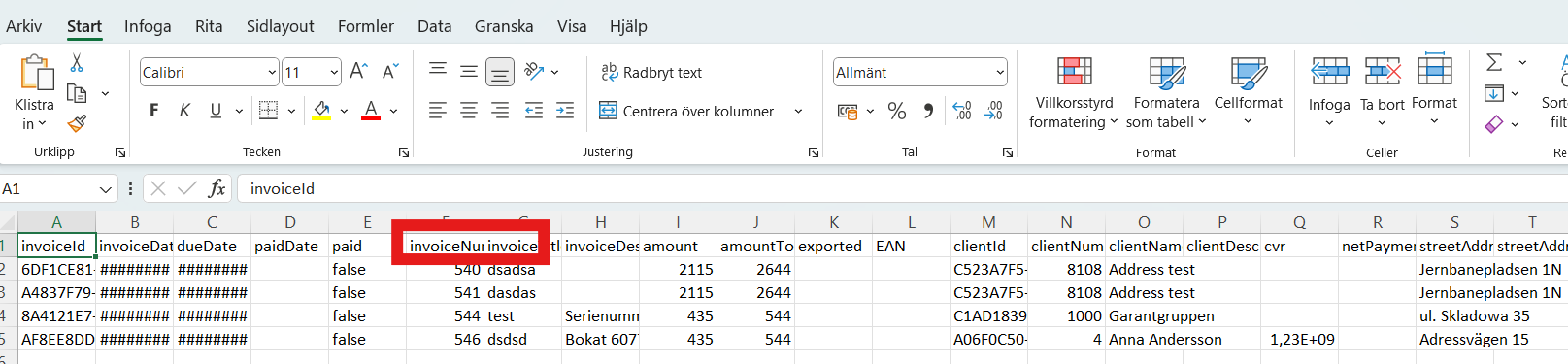Toggle bold F formatting
The image size is (1568, 364).
(153, 111)
